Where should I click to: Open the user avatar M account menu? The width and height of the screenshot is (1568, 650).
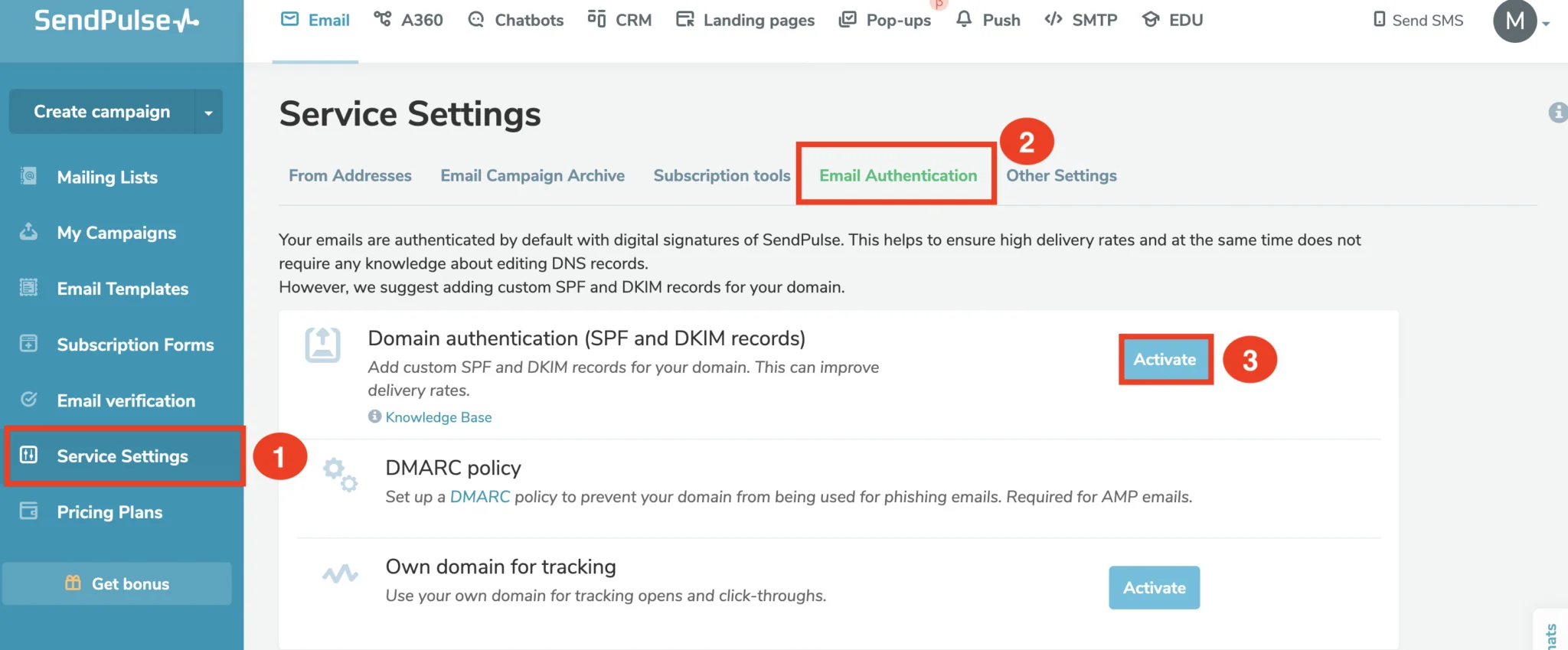1515,21
